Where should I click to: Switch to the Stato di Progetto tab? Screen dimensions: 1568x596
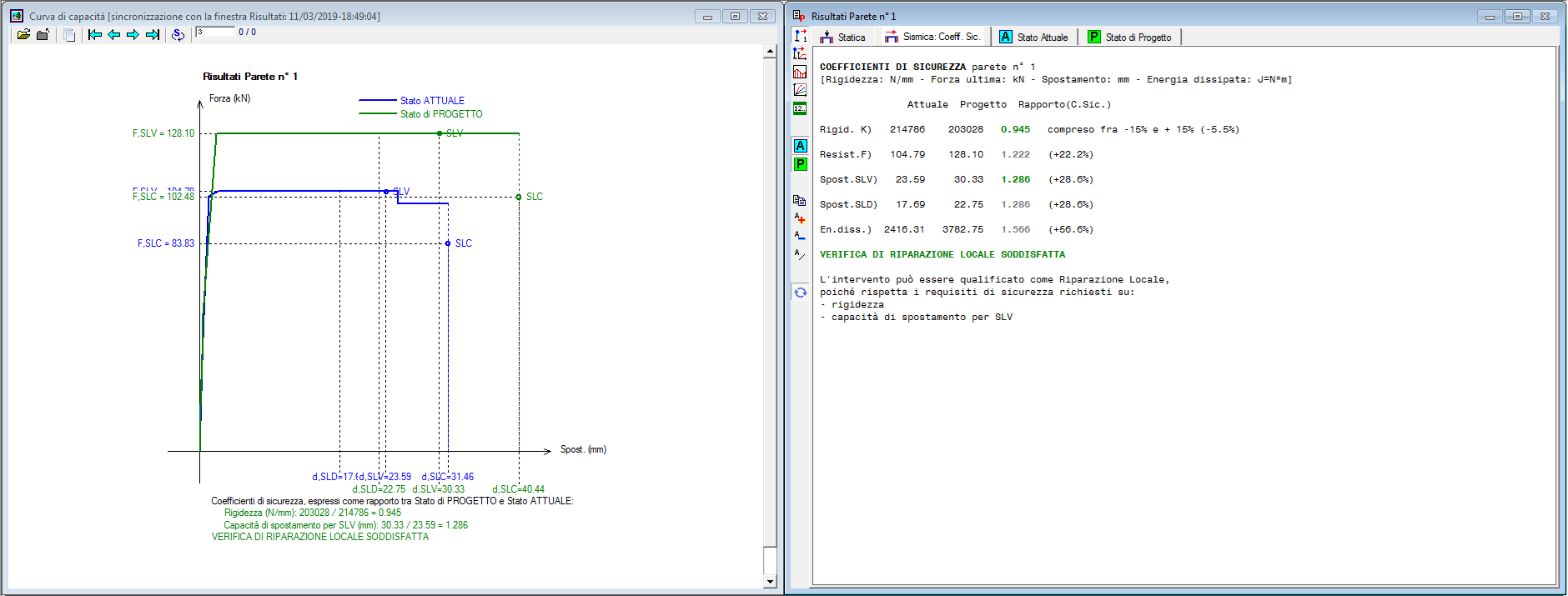pyautogui.click(x=1130, y=37)
